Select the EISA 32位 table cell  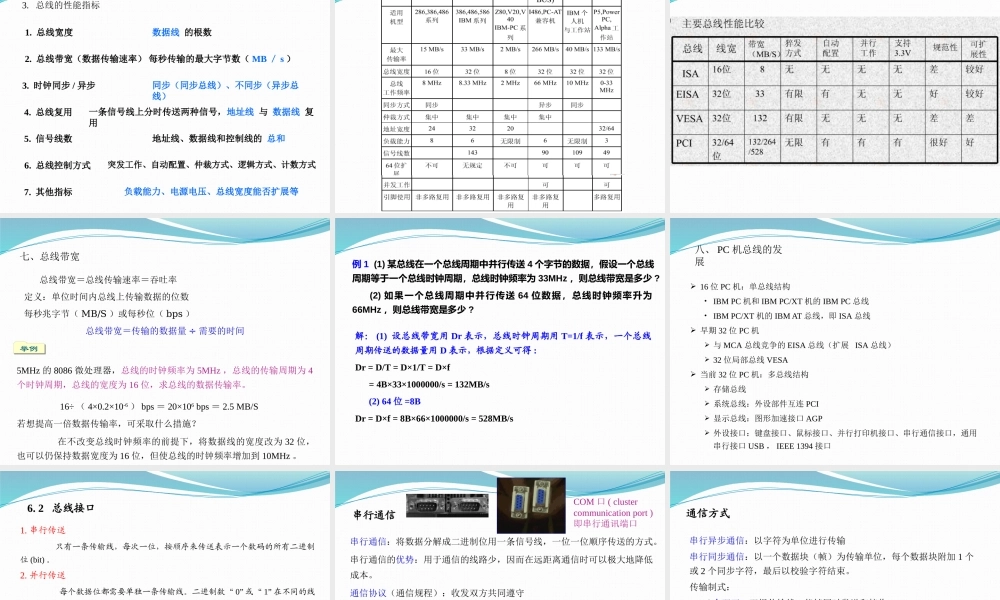point(721,93)
